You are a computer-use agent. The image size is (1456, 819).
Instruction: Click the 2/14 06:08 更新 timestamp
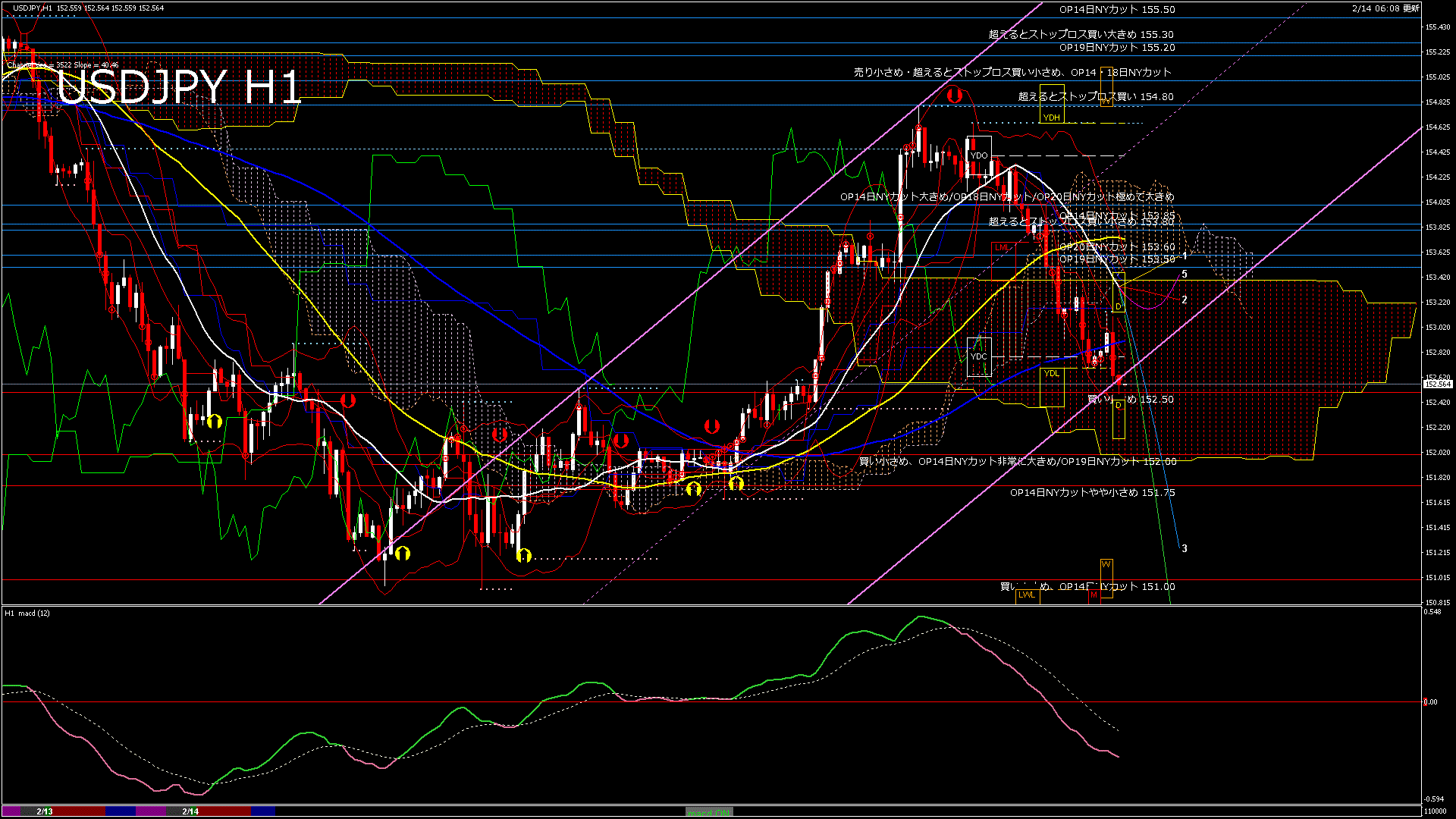click(1385, 8)
